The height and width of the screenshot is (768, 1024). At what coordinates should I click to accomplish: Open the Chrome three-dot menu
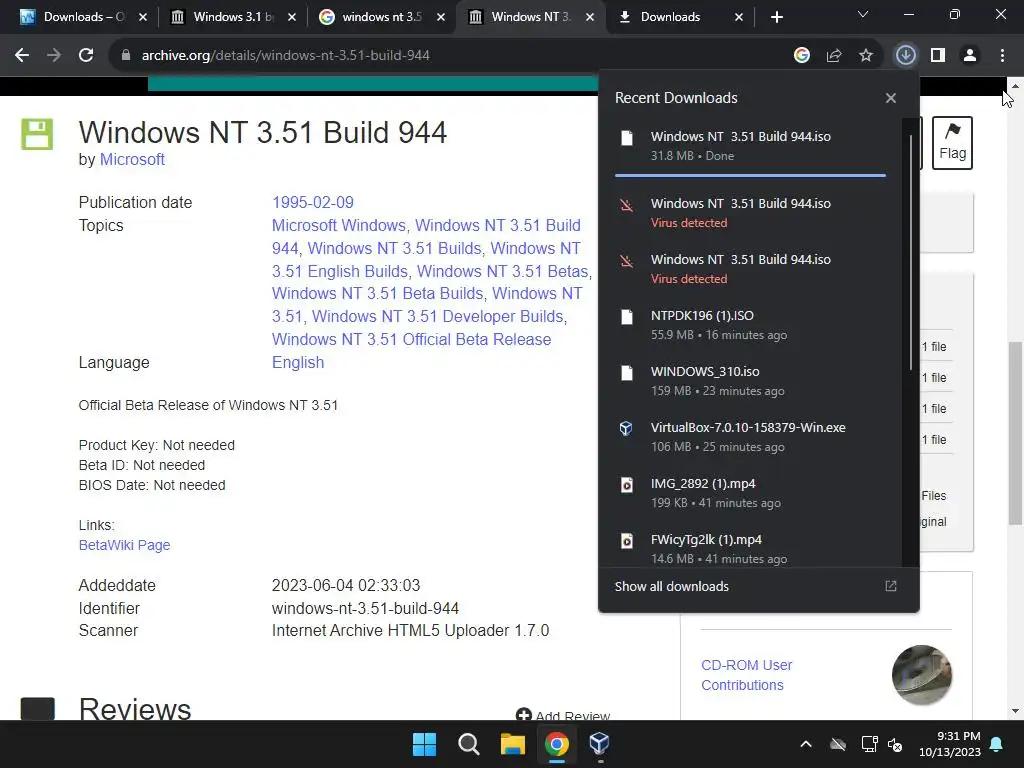click(x=1002, y=56)
